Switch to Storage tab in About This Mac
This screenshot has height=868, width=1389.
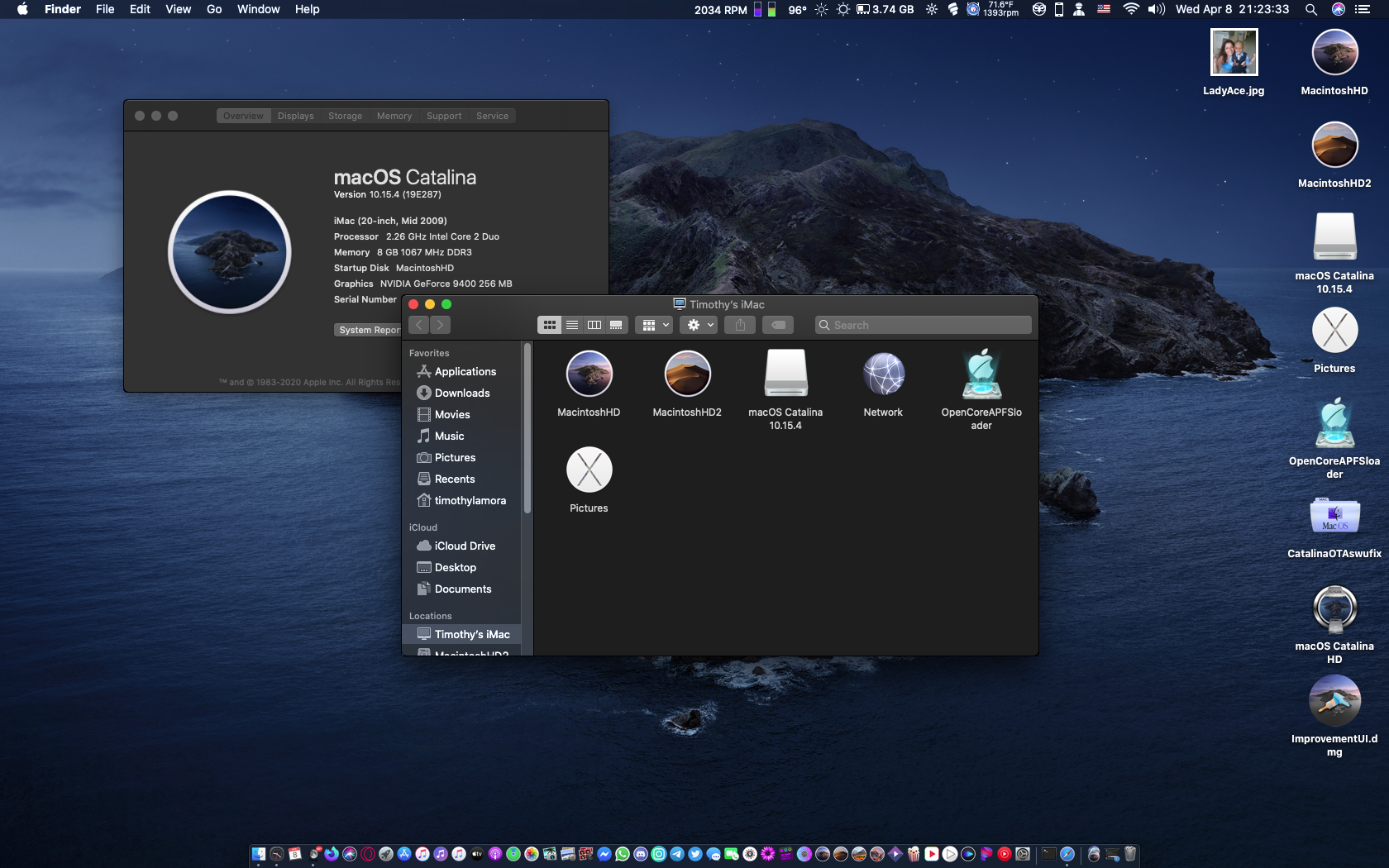(x=345, y=116)
